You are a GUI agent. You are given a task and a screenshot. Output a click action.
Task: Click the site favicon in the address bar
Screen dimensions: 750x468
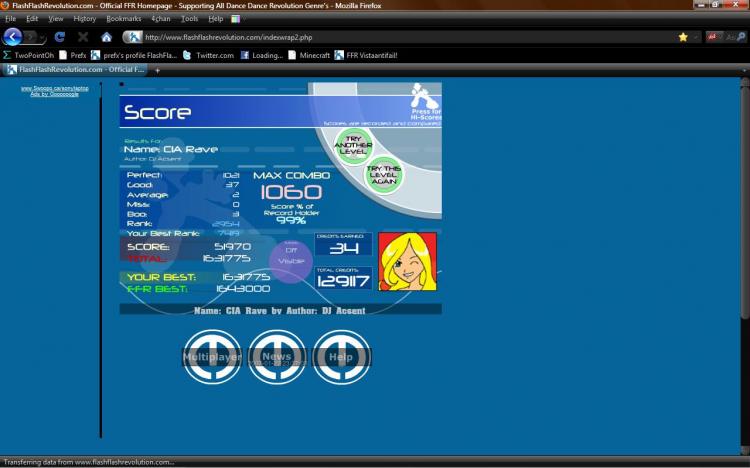(133, 37)
